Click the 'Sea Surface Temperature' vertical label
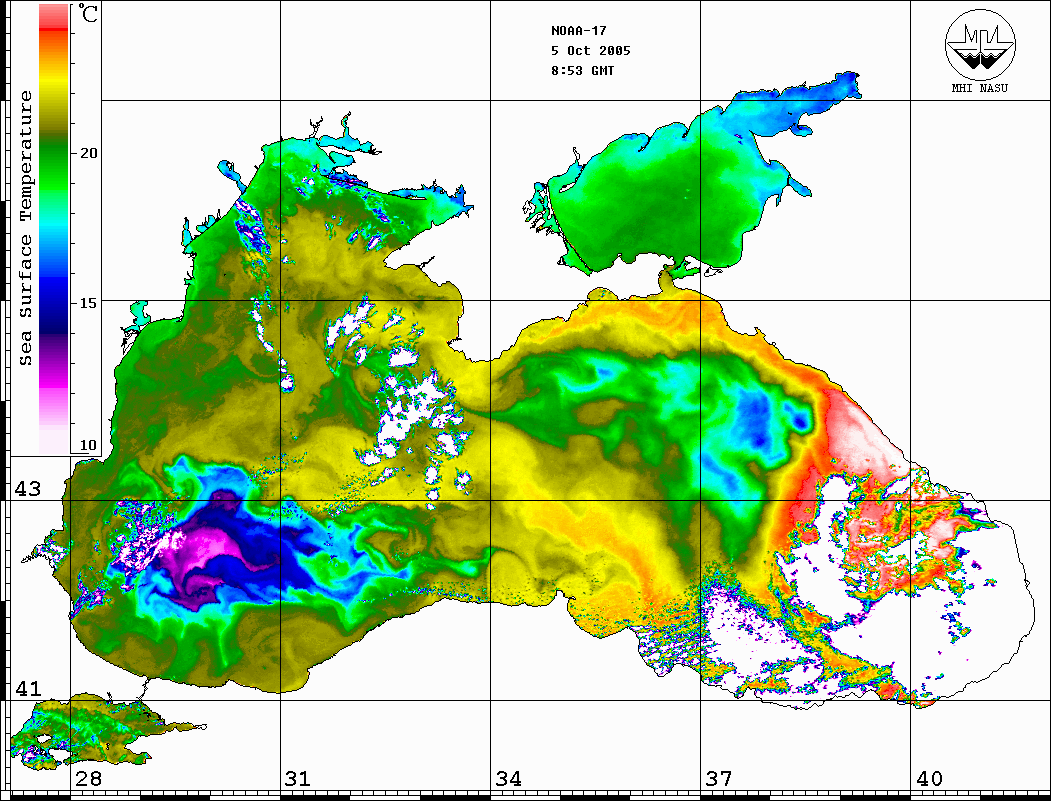Screen dimensions: 1051x801 click(x=25, y=229)
